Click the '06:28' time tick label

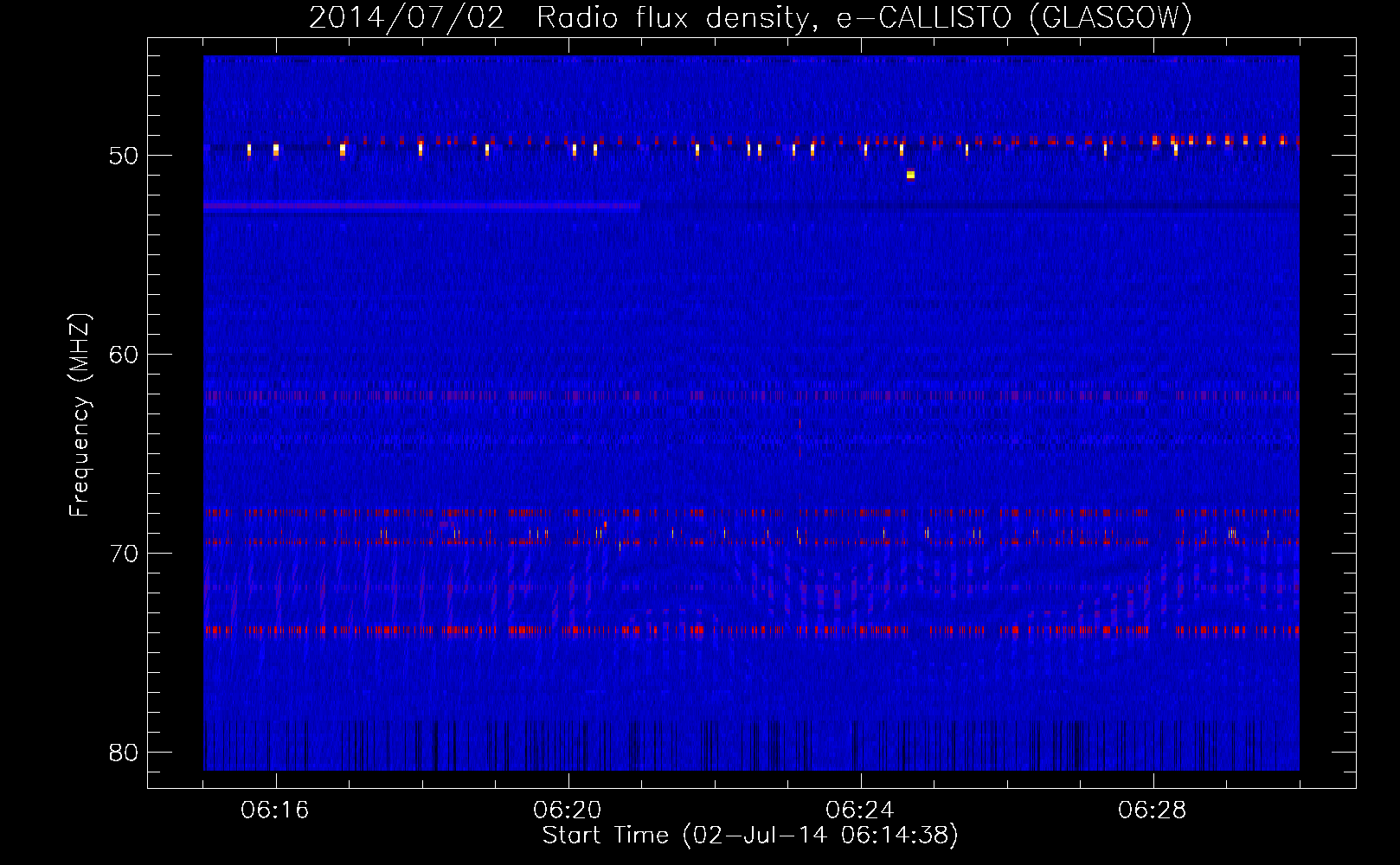[1153, 811]
